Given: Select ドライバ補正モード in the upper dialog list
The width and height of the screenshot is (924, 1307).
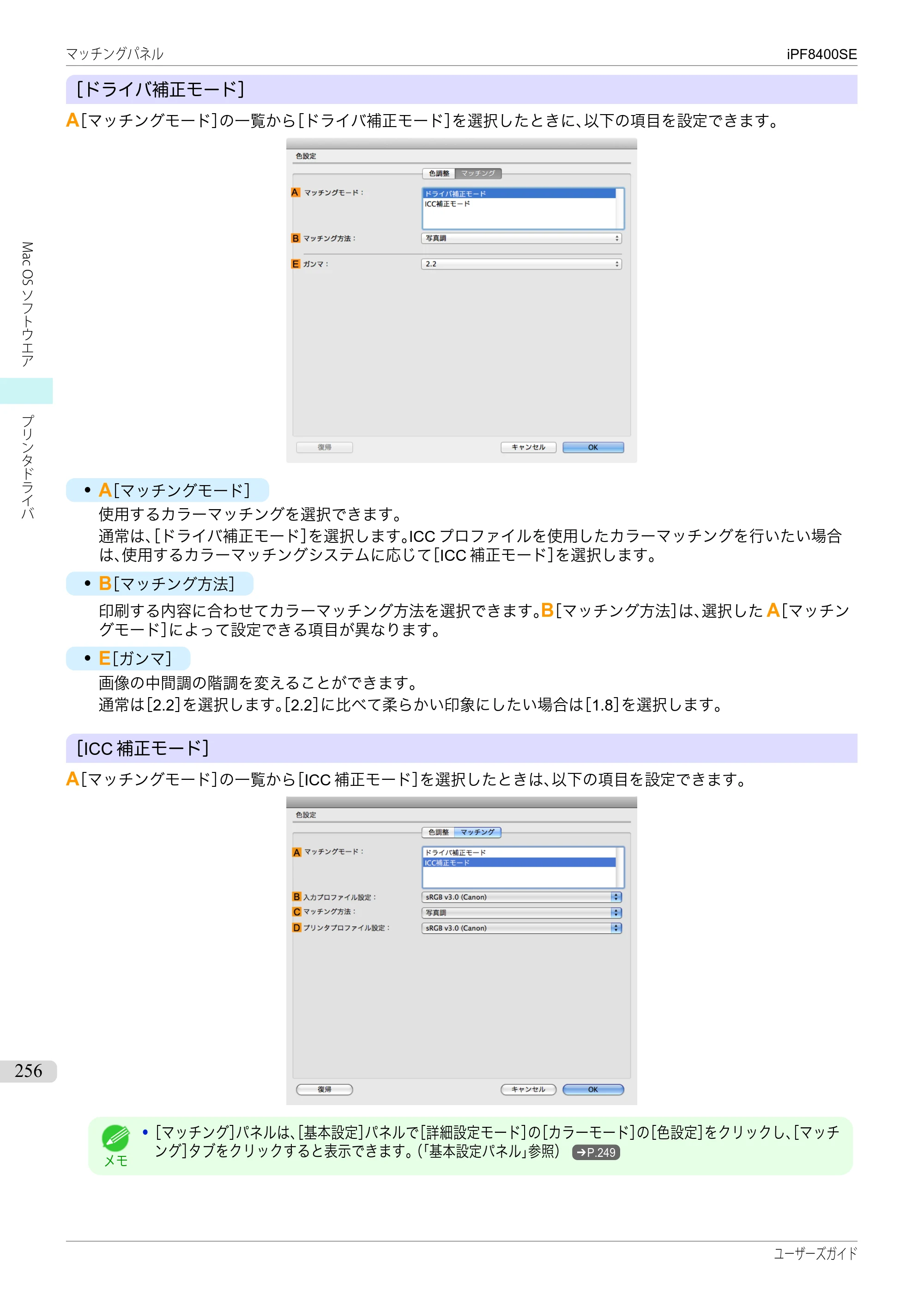Looking at the screenshot, I should point(519,194).
